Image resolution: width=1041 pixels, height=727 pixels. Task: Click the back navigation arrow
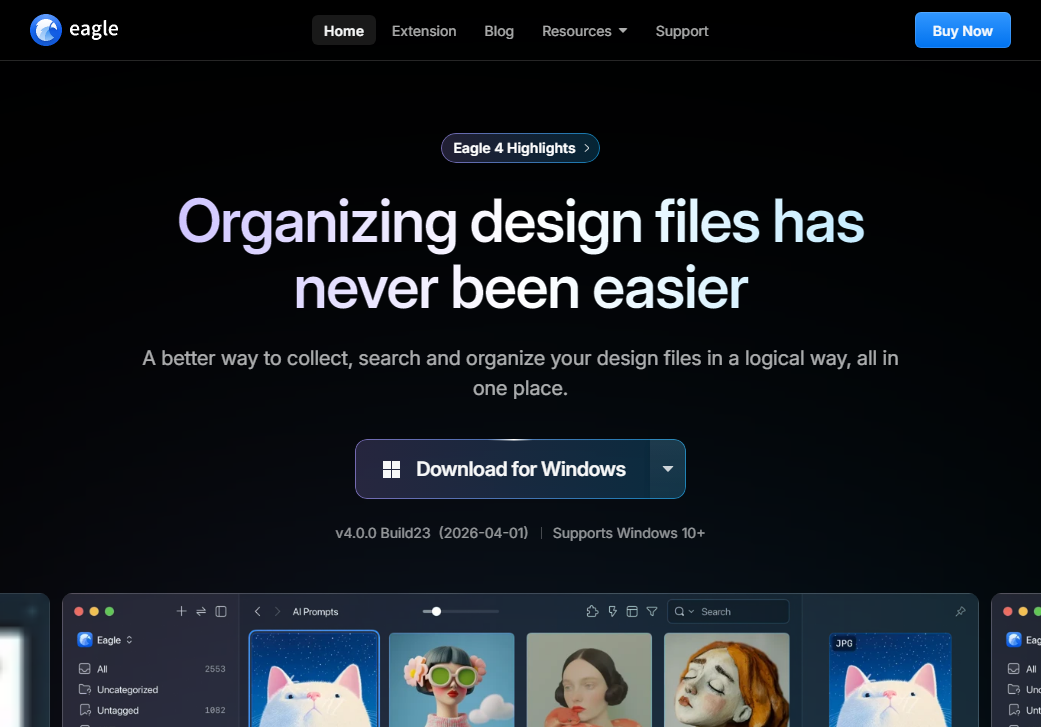point(258,611)
